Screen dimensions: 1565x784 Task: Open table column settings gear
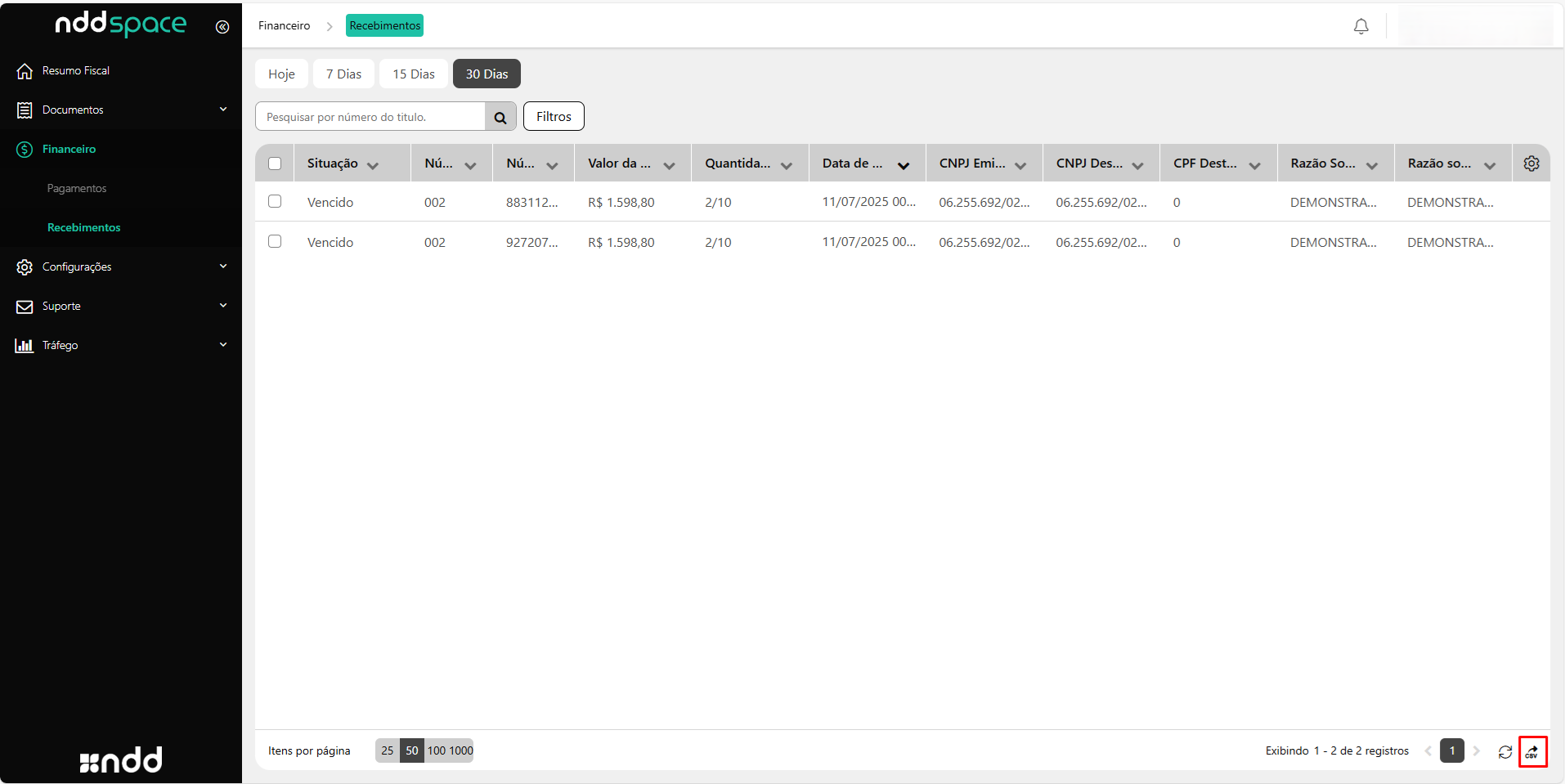tap(1531, 164)
